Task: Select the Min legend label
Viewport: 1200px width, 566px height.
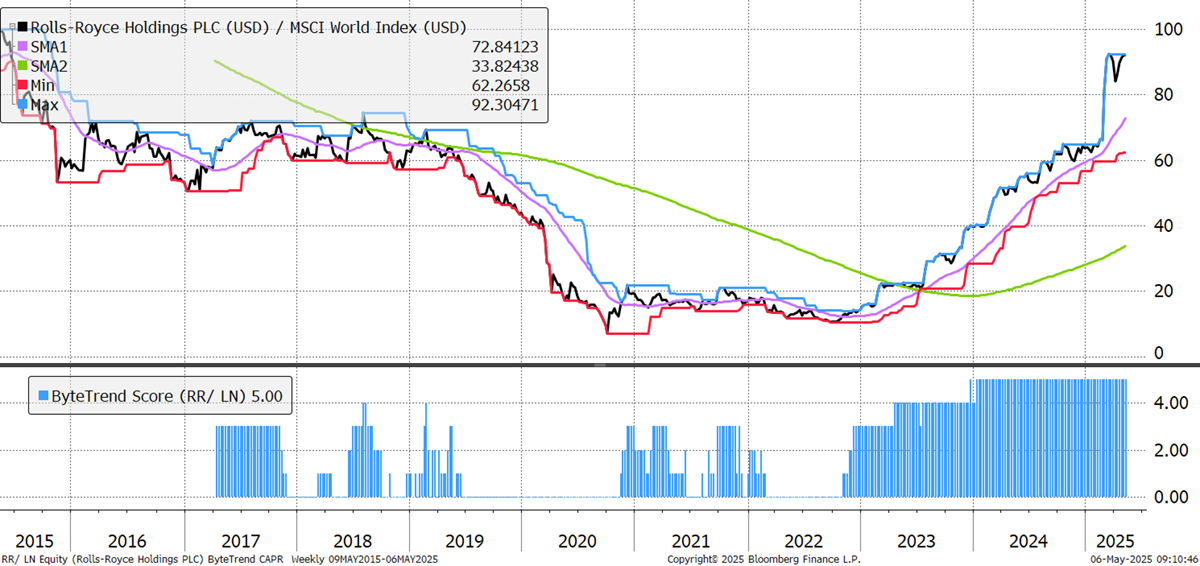Action: tap(44, 85)
